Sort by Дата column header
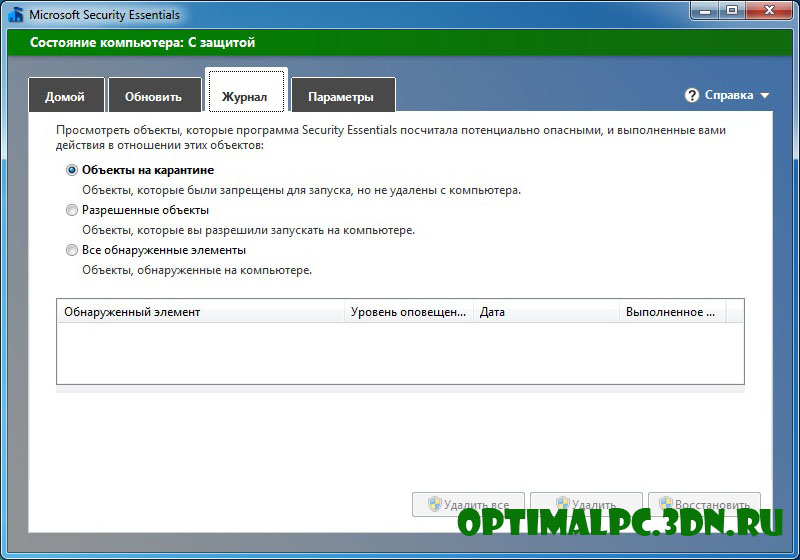This screenshot has height=560, width=800. [546, 312]
